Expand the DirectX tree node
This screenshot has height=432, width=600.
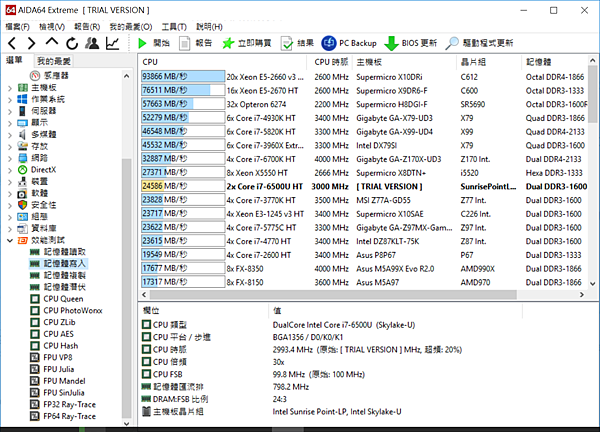[x=10, y=170]
